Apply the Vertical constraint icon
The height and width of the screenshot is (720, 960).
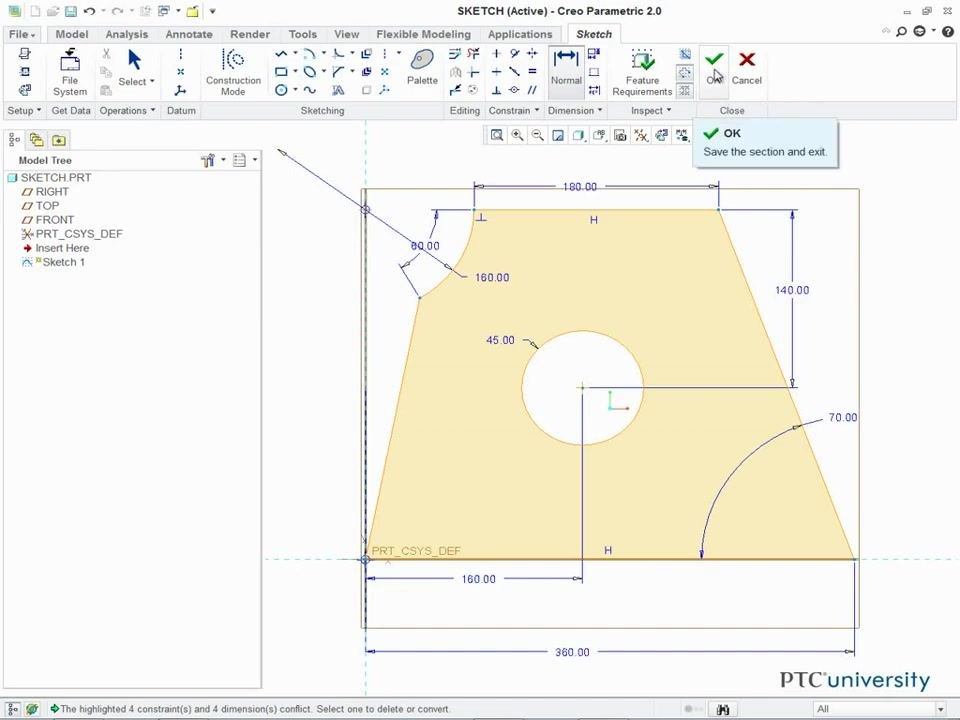[497, 54]
